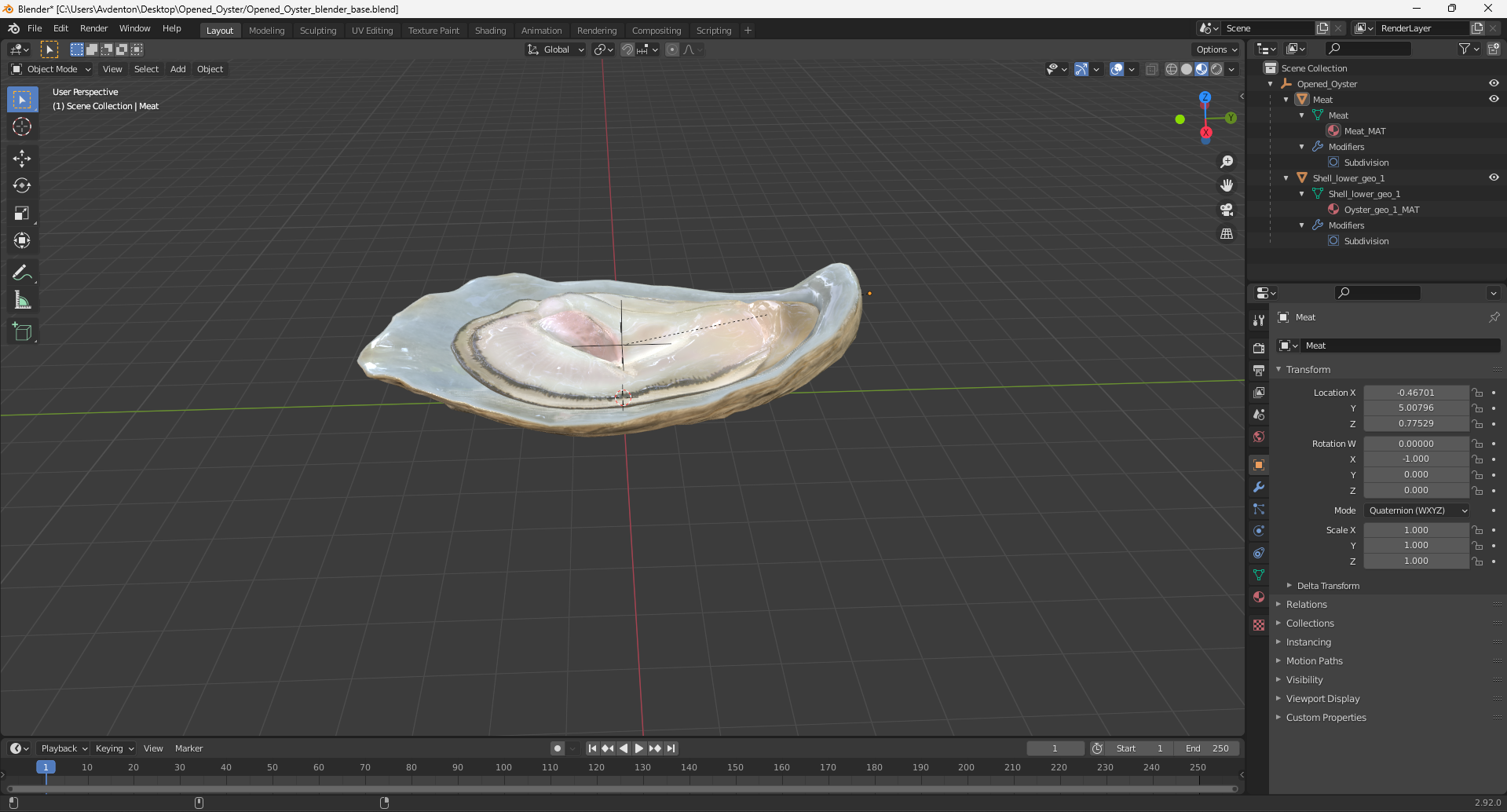Toggle X-ray display
The image size is (1507, 812).
pyautogui.click(x=1152, y=69)
